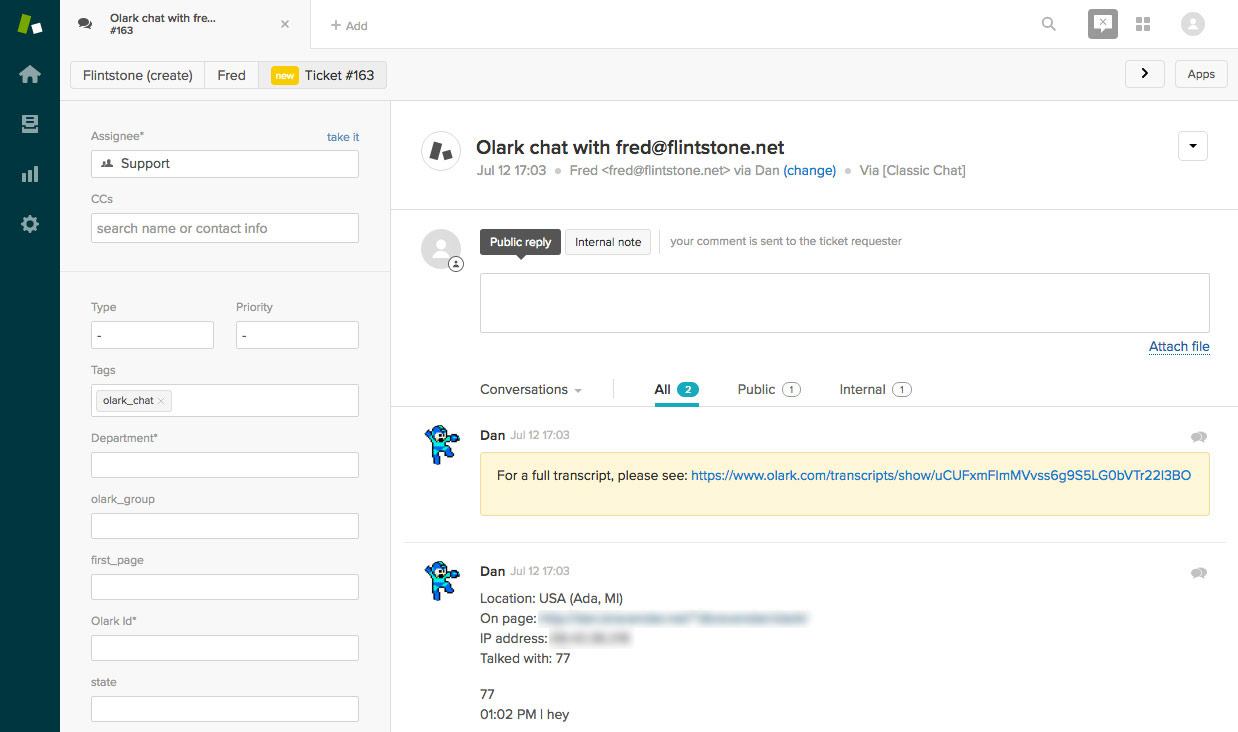Click the Olark Id field
This screenshot has width=1238, height=732.
point(225,648)
